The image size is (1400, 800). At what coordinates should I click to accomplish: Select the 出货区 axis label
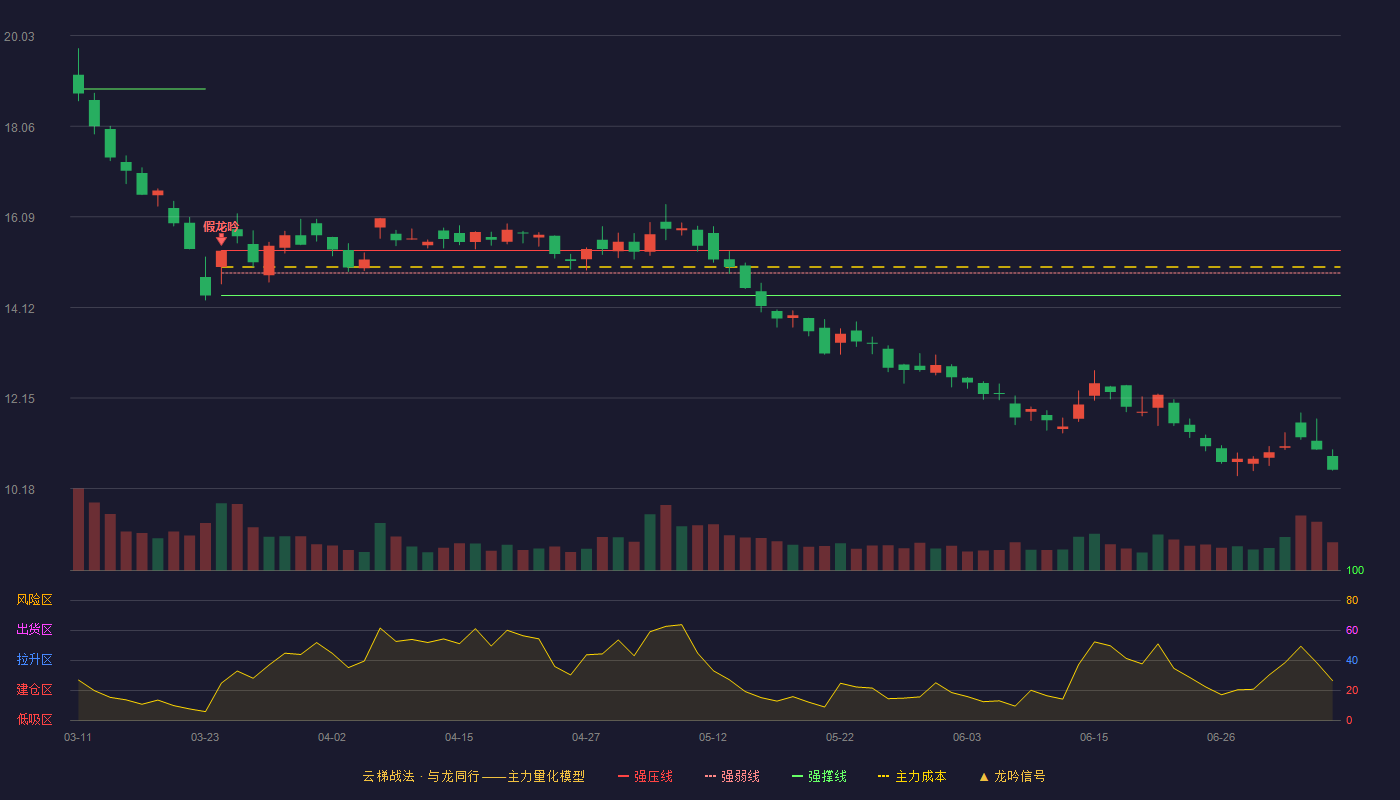[35, 630]
